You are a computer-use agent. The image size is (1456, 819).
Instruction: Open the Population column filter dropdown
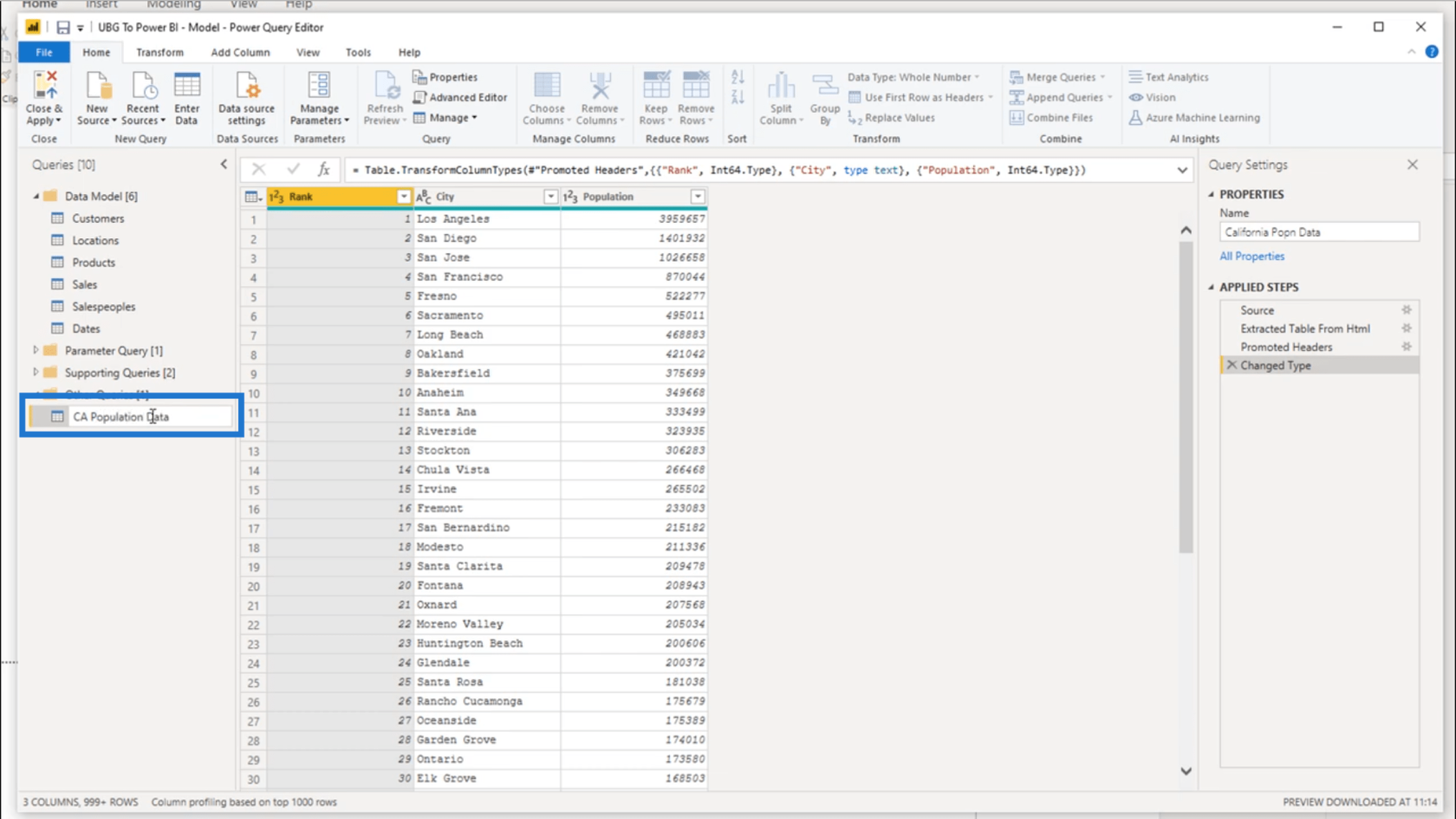point(698,197)
